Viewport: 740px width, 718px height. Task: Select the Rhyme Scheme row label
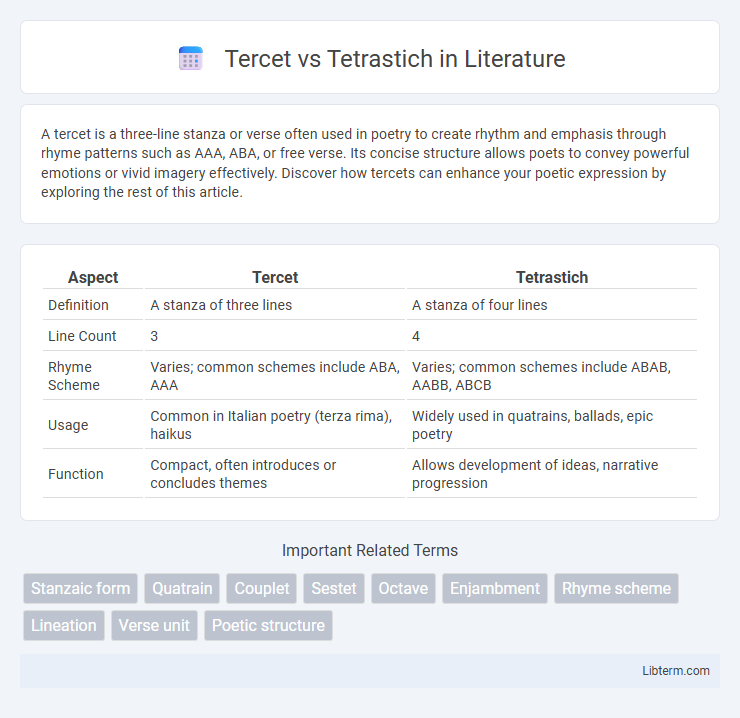tap(74, 376)
